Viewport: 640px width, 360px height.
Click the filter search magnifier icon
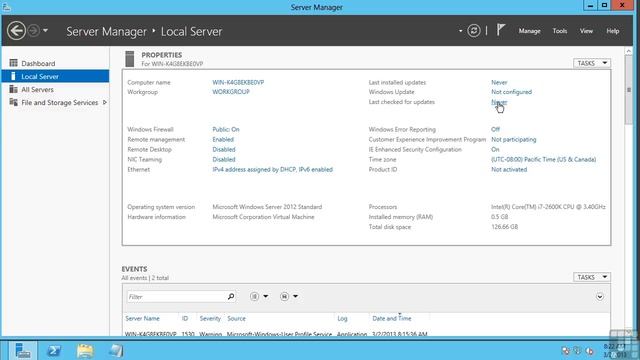tap(231, 296)
